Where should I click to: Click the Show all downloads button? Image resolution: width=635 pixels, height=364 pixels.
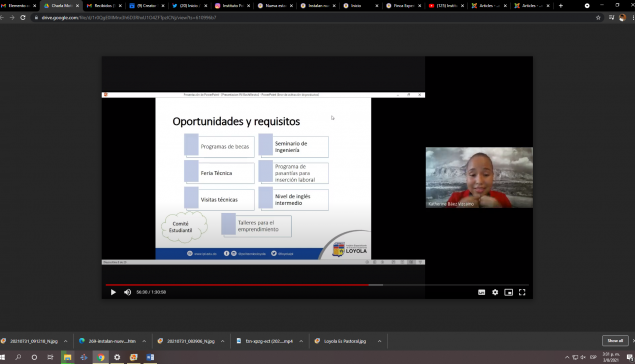[615, 341]
